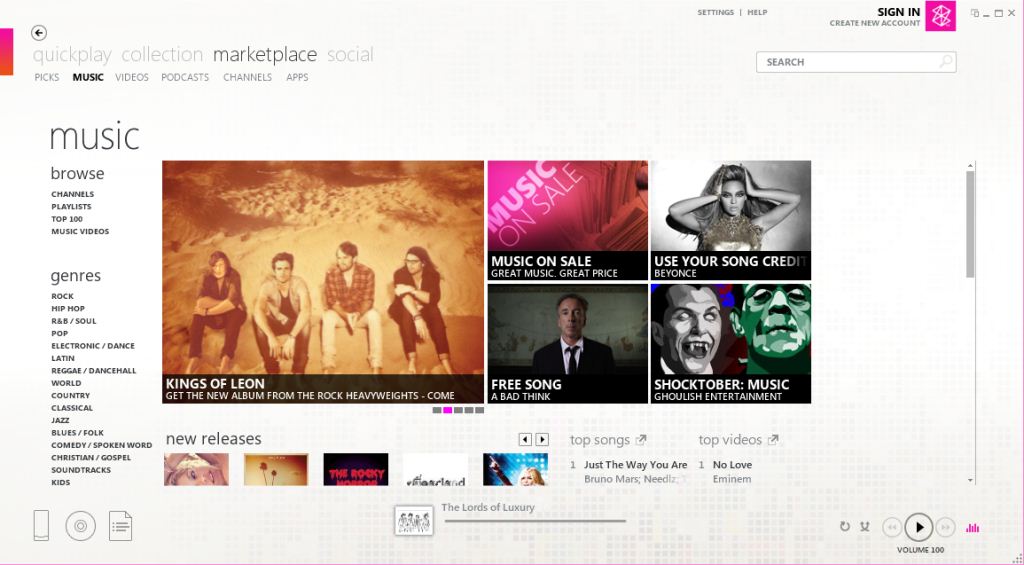Open the pink now-playing visualizer icon
This screenshot has height=565, width=1024.
click(x=972, y=527)
